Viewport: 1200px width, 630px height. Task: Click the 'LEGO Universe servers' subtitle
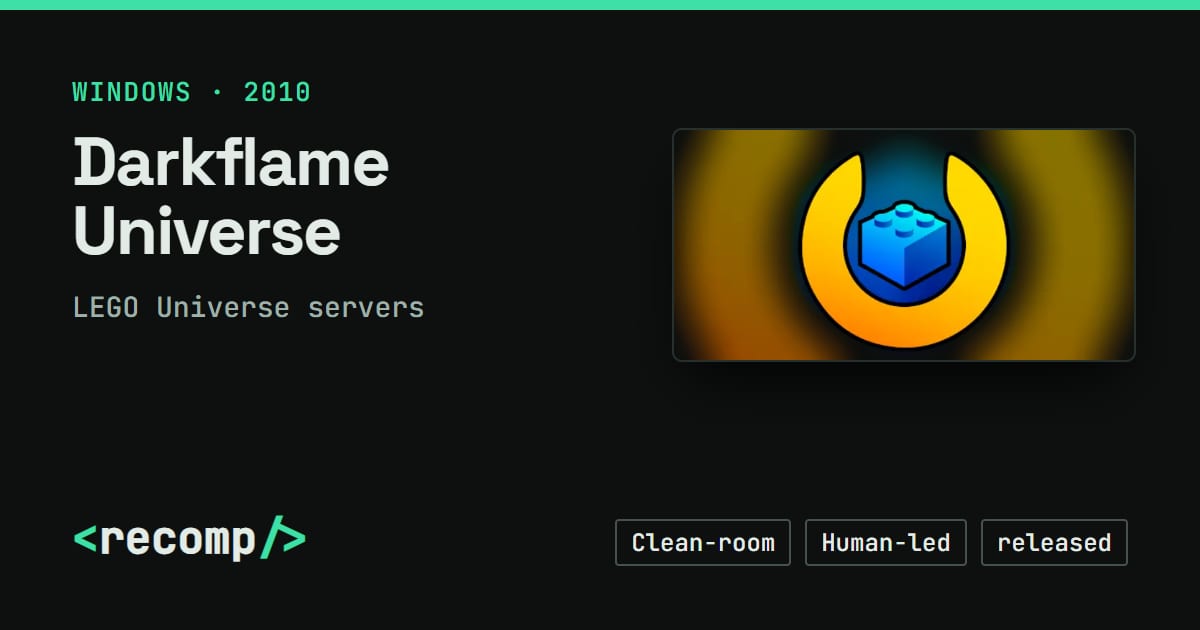pyautogui.click(x=249, y=307)
